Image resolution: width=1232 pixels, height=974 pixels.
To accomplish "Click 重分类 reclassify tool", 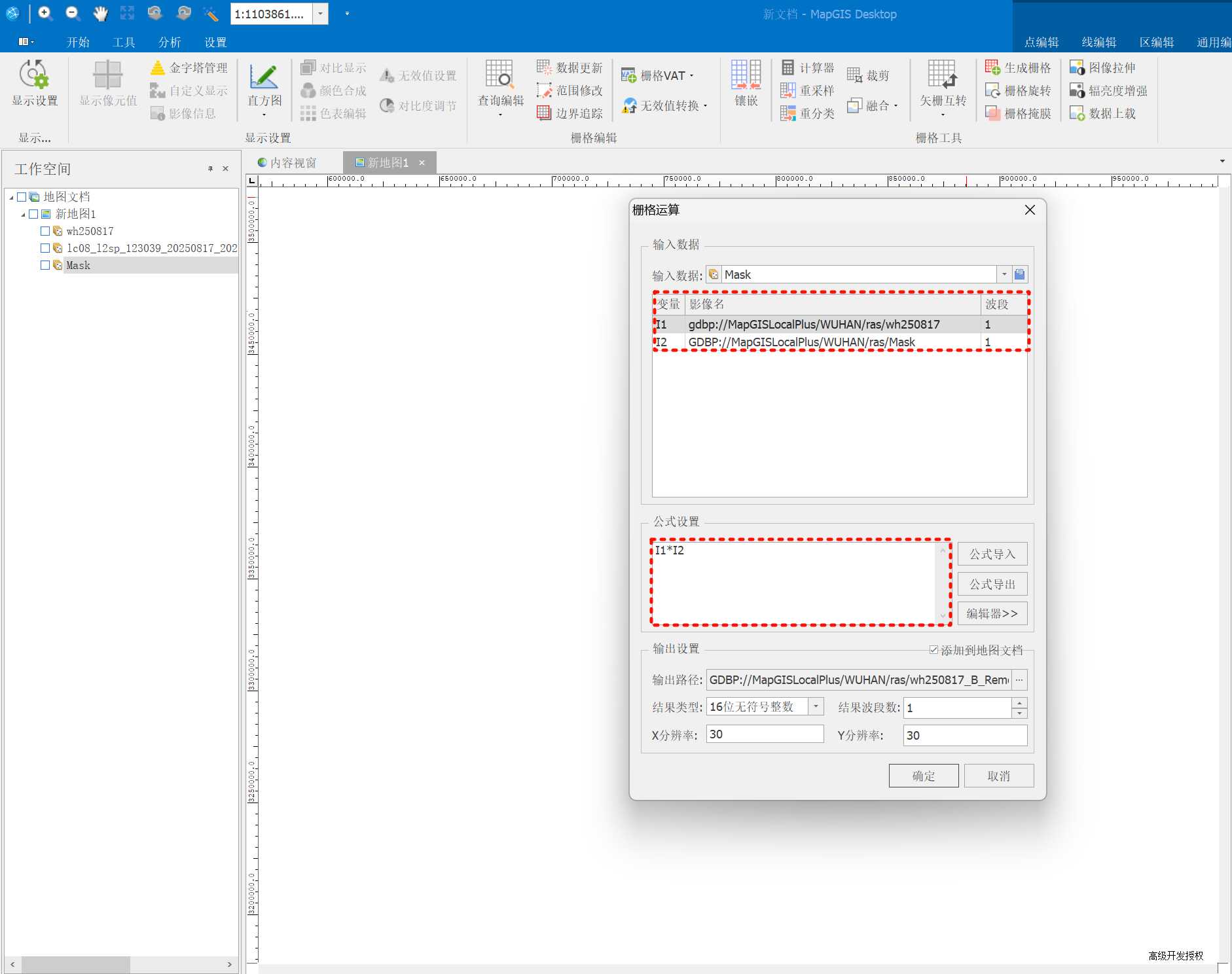I will click(x=808, y=113).
